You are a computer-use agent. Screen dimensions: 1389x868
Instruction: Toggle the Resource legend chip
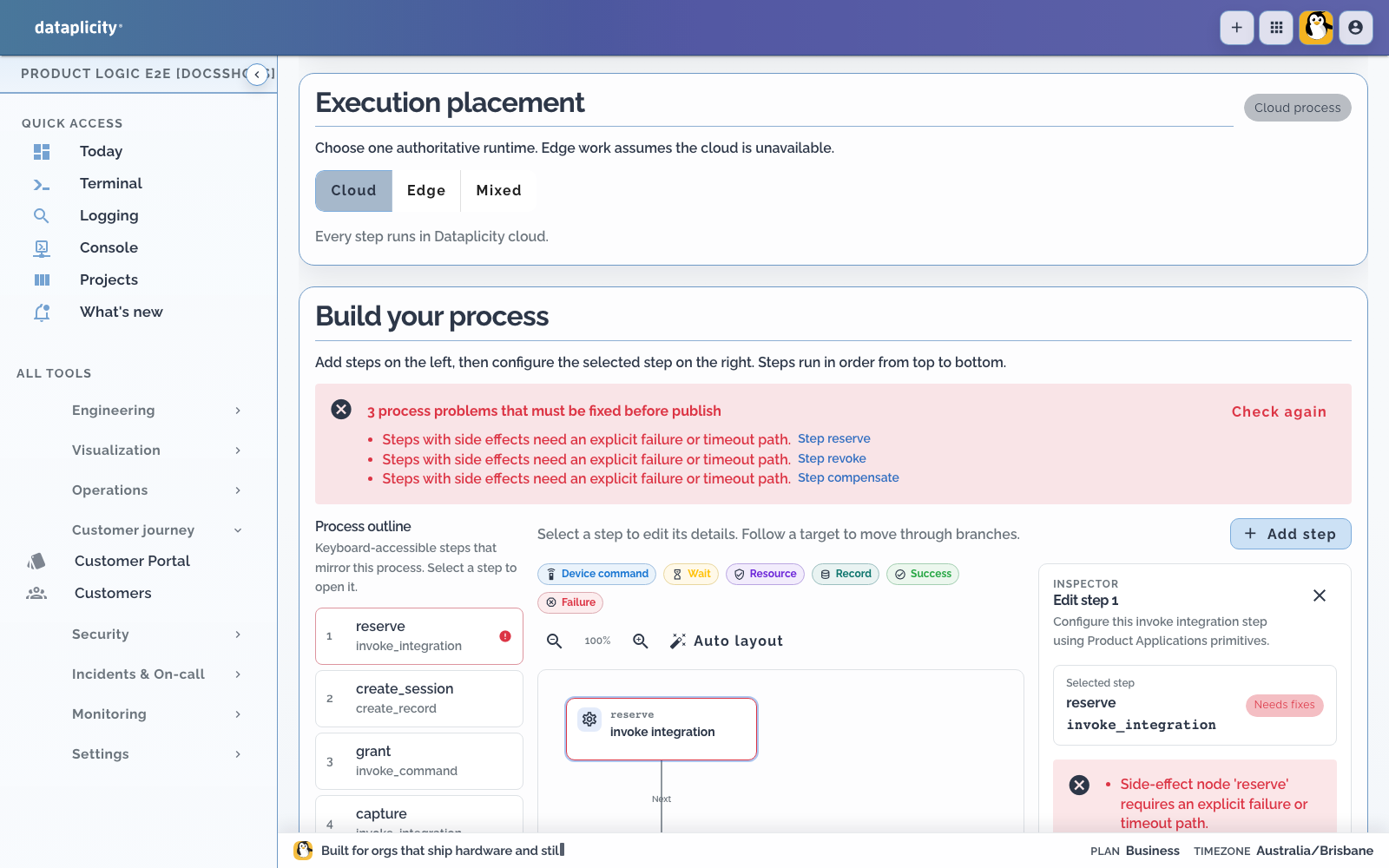point(765,574)
